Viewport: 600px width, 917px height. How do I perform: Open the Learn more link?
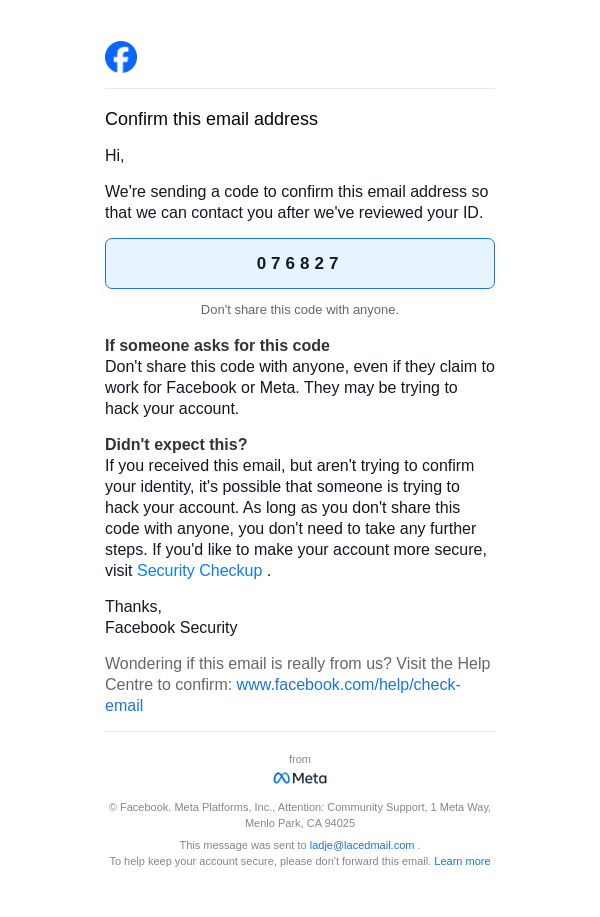coord(462,861)
